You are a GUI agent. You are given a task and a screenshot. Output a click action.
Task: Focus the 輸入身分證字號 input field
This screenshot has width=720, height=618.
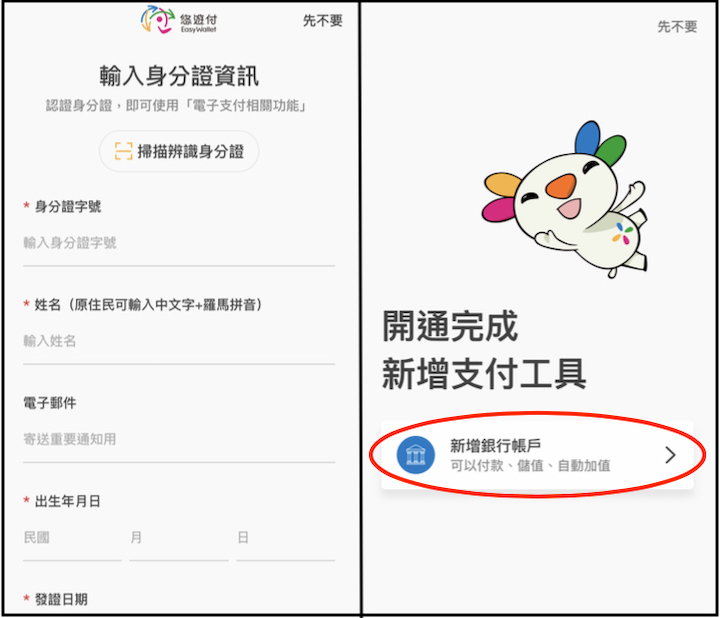click(x=179, y=243)
